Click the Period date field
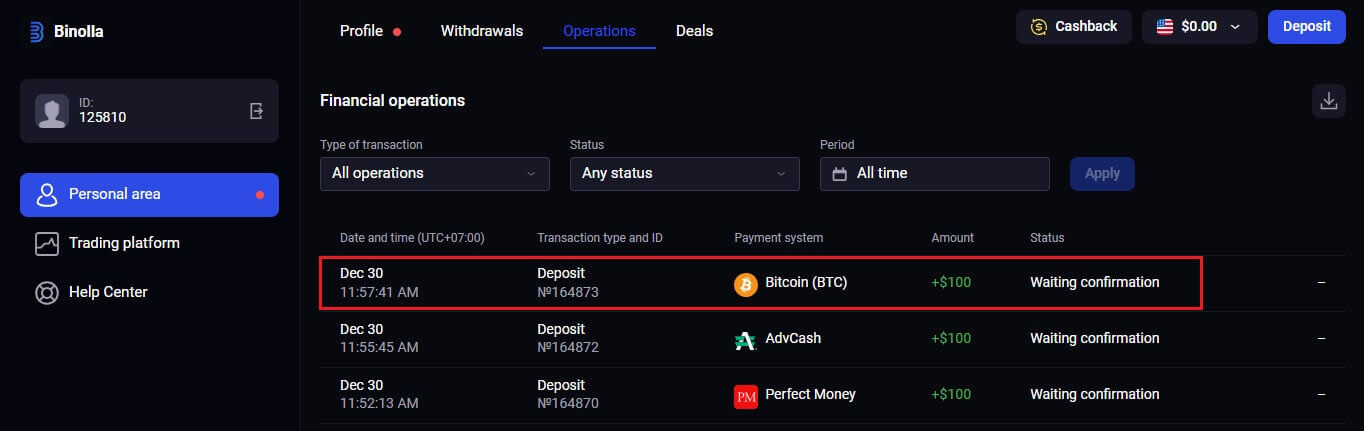The height and width of the screenshot is (431, 1364). pos(934,174)
